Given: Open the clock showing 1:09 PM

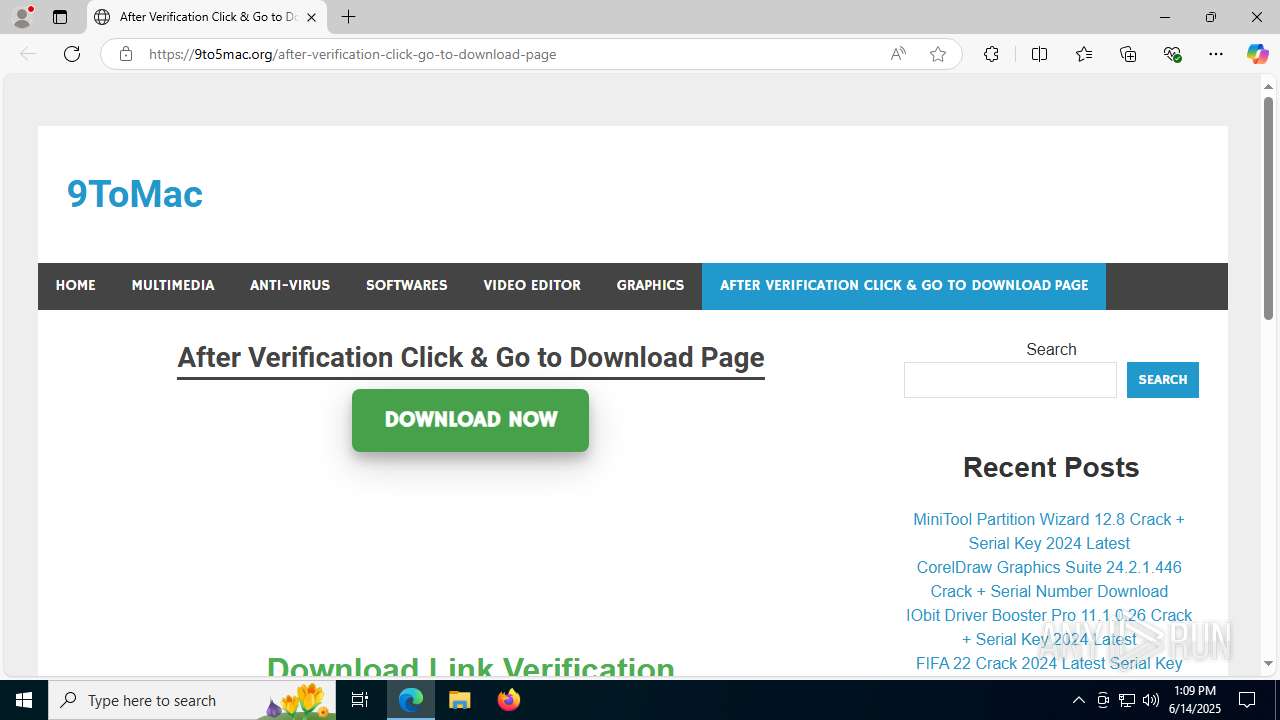Looking at the screenshot, I should 1194,700.
